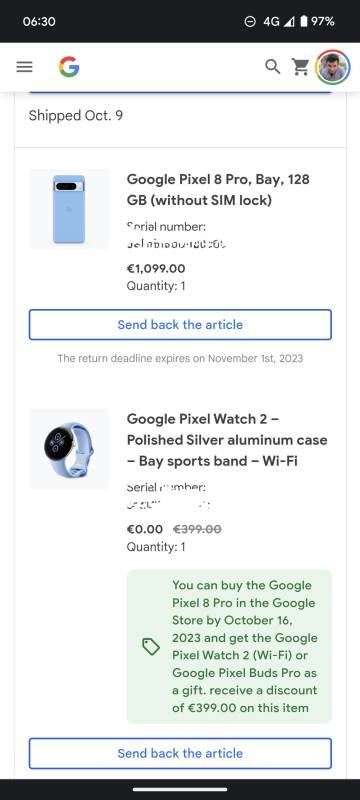
Task: Tap the bottom navigation gesture bar
Action: tap(180, 790)
